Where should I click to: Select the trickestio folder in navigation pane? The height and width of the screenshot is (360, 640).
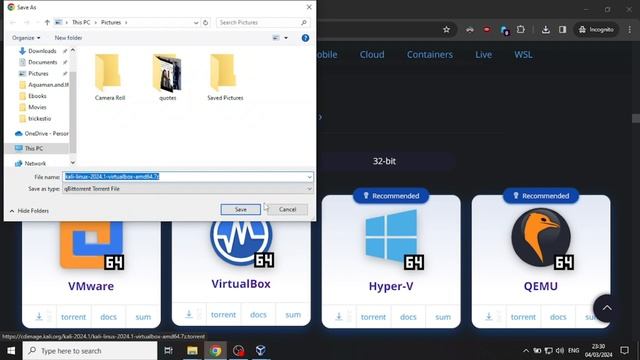click(40, 118)
